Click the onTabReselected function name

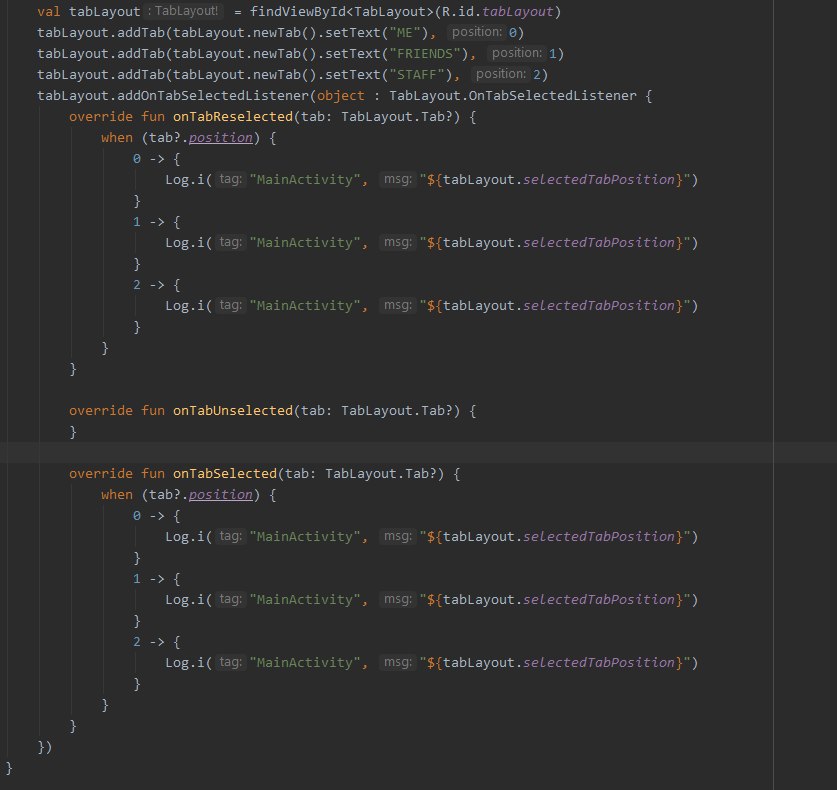233,116
